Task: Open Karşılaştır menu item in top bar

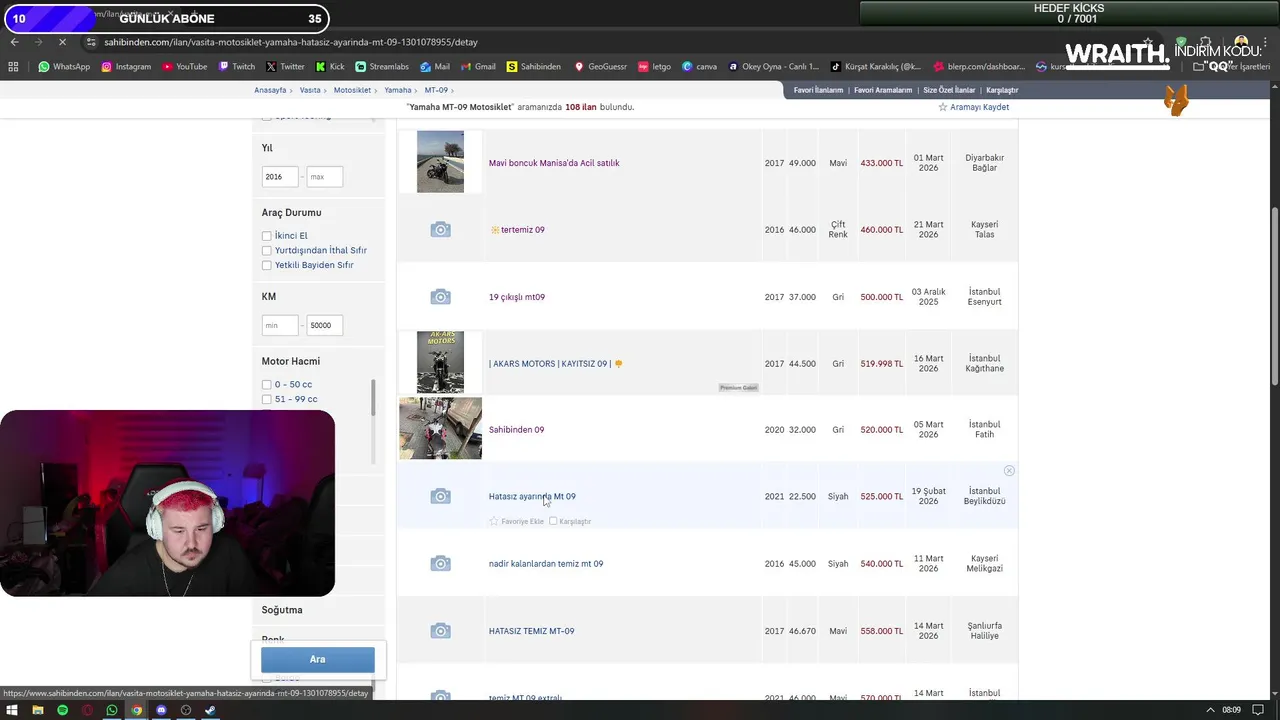Action: [1002, 90]
